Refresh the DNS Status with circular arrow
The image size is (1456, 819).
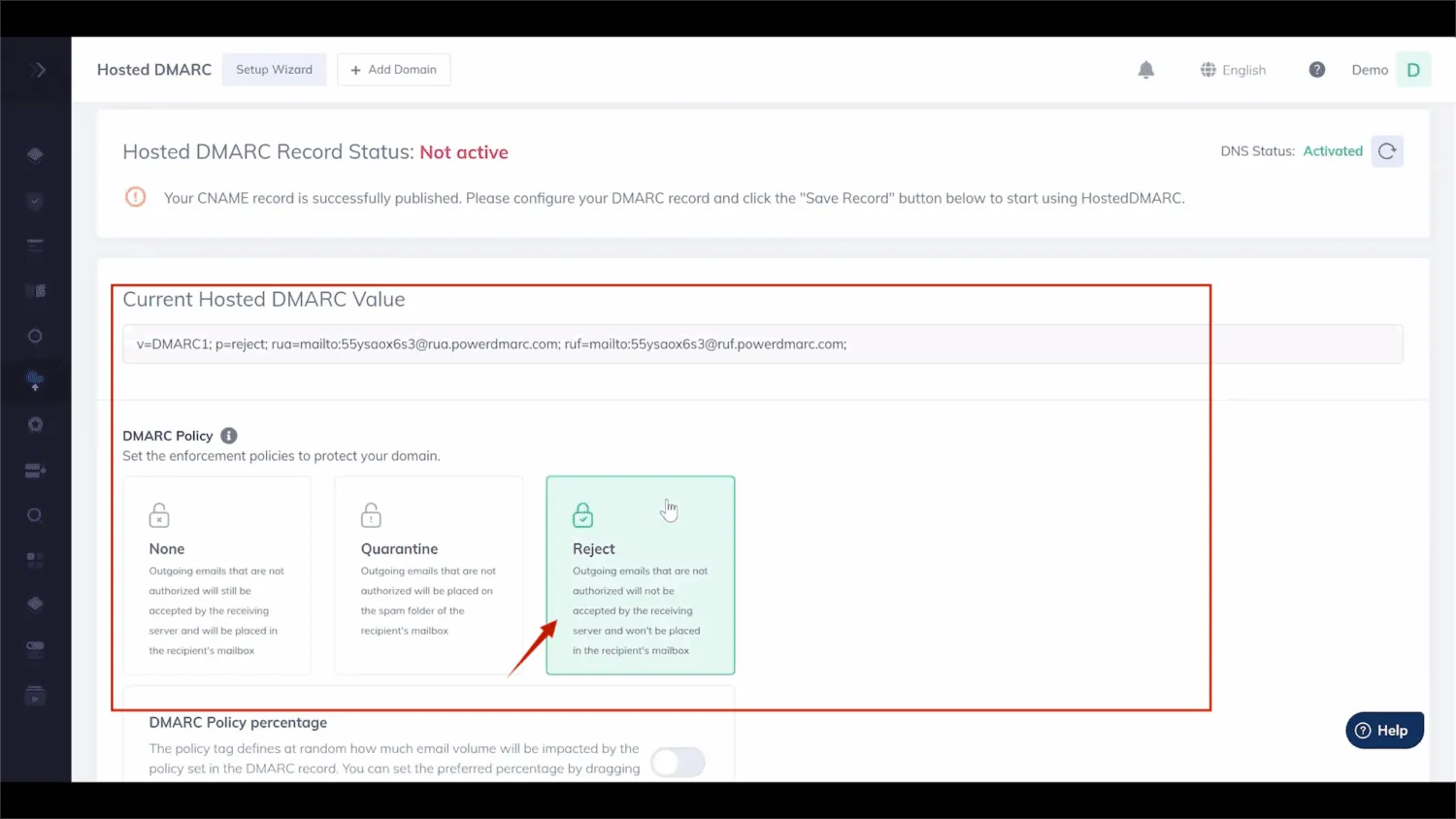pyautogui.click(x=1387, y=151)
